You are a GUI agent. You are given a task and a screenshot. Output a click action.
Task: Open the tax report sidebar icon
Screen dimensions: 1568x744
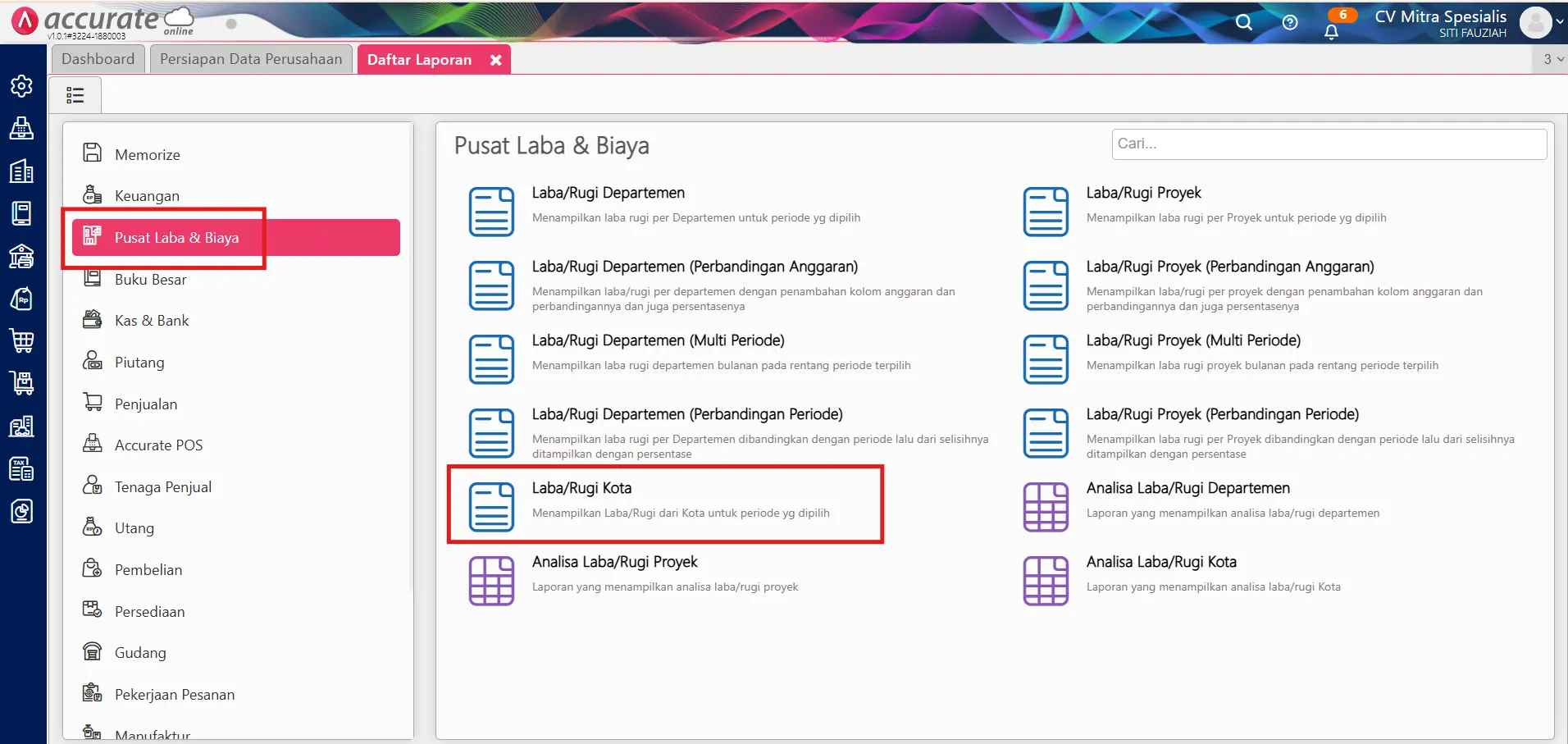coord(21,468)
